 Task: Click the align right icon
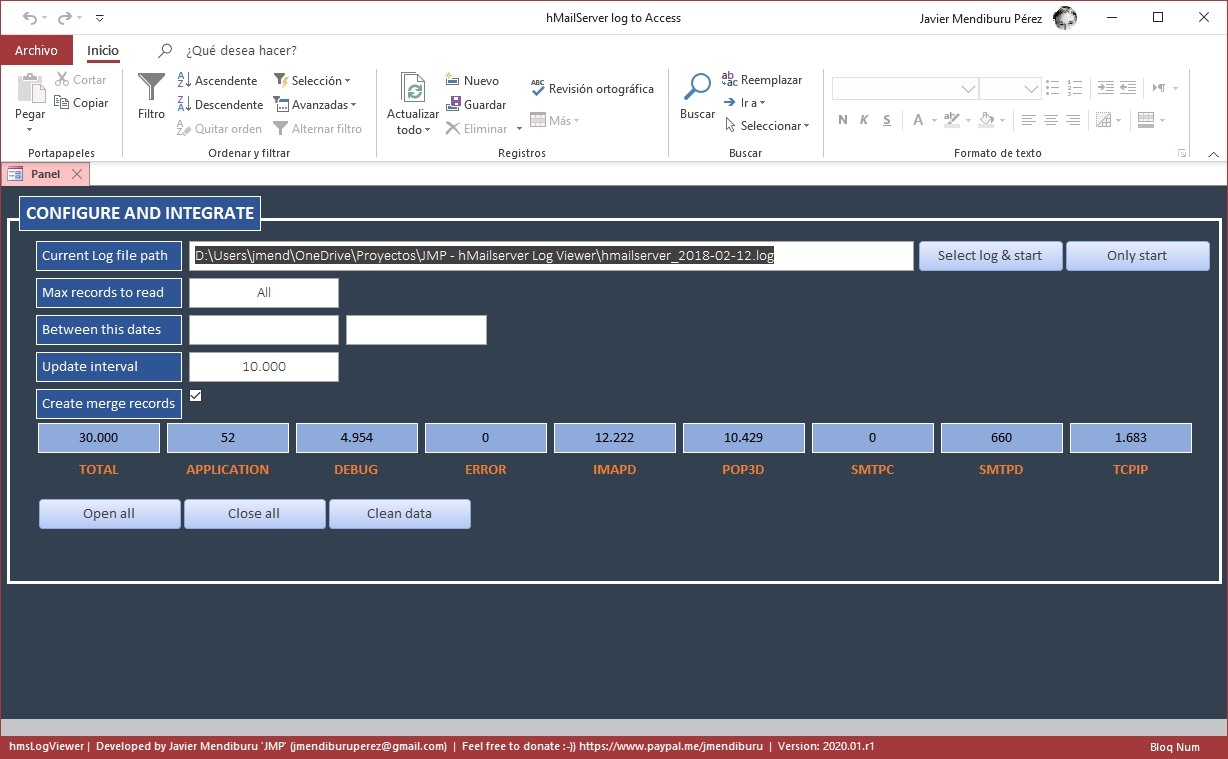pos(1073,120)
